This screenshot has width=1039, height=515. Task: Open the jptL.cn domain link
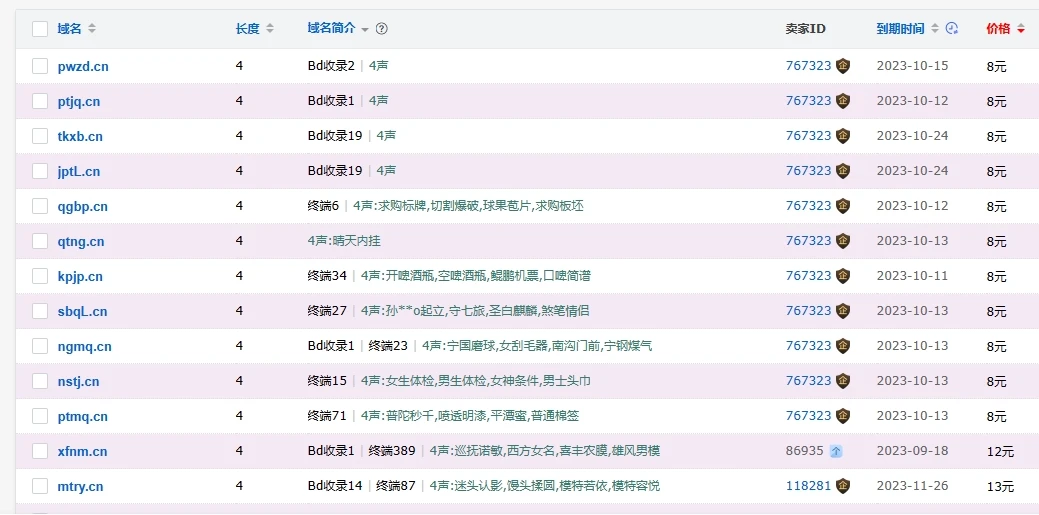(79, 171)
